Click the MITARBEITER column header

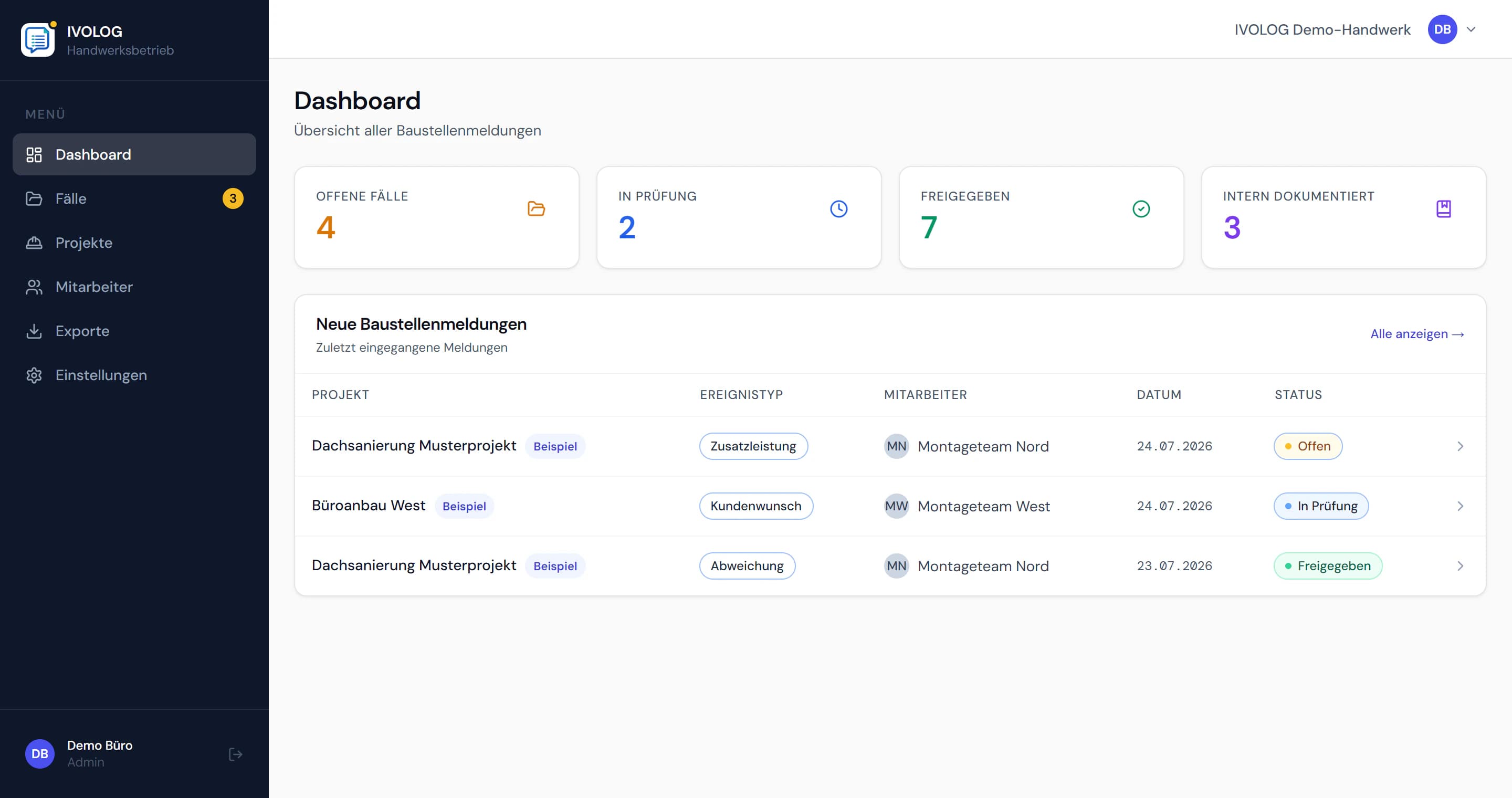click(926, 395)
